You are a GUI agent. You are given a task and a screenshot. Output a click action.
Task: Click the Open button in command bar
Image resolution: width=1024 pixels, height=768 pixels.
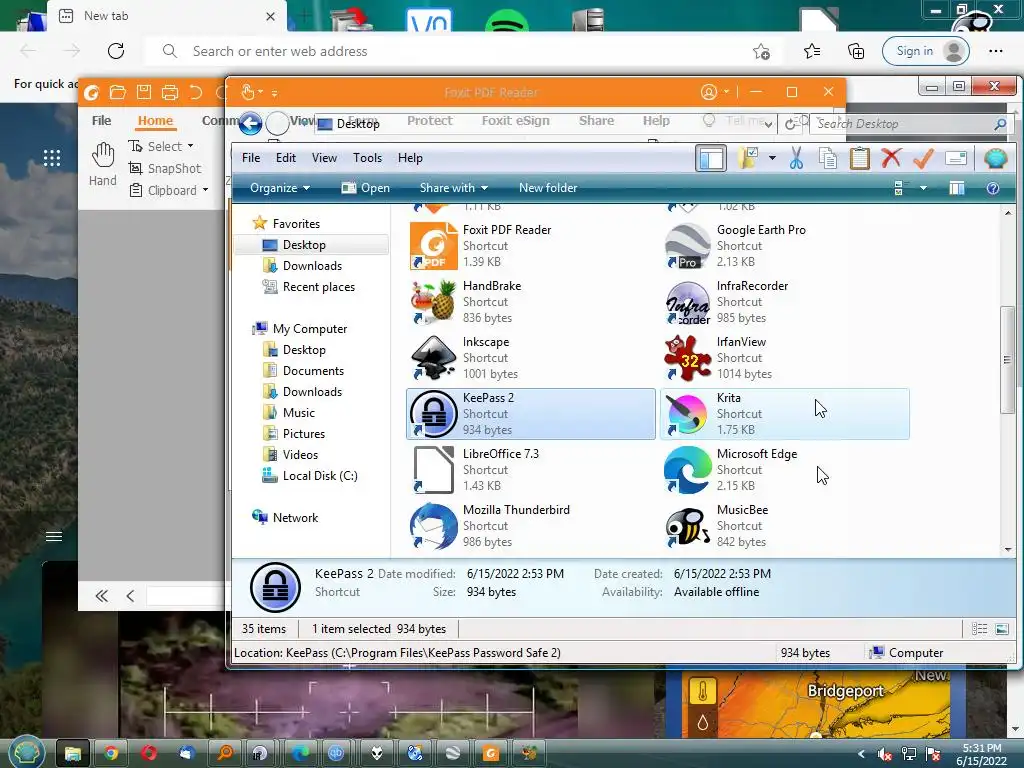point(366,188)
